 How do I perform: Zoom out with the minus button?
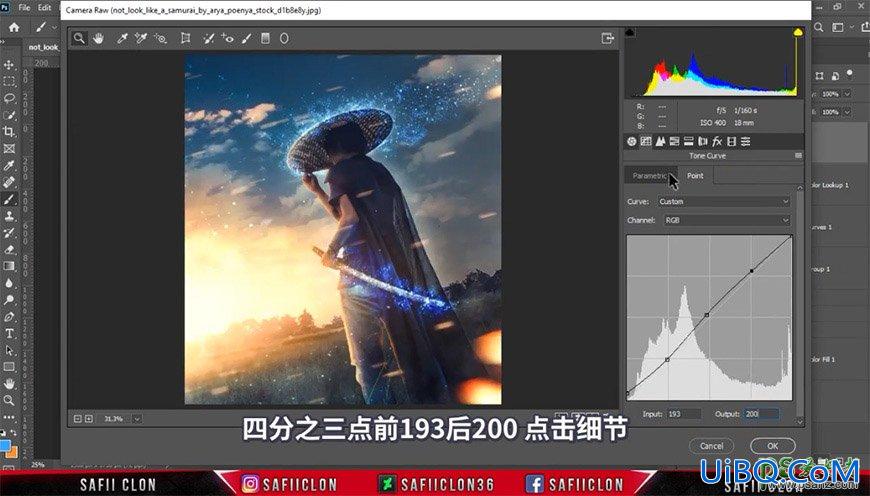pos(78,418)
